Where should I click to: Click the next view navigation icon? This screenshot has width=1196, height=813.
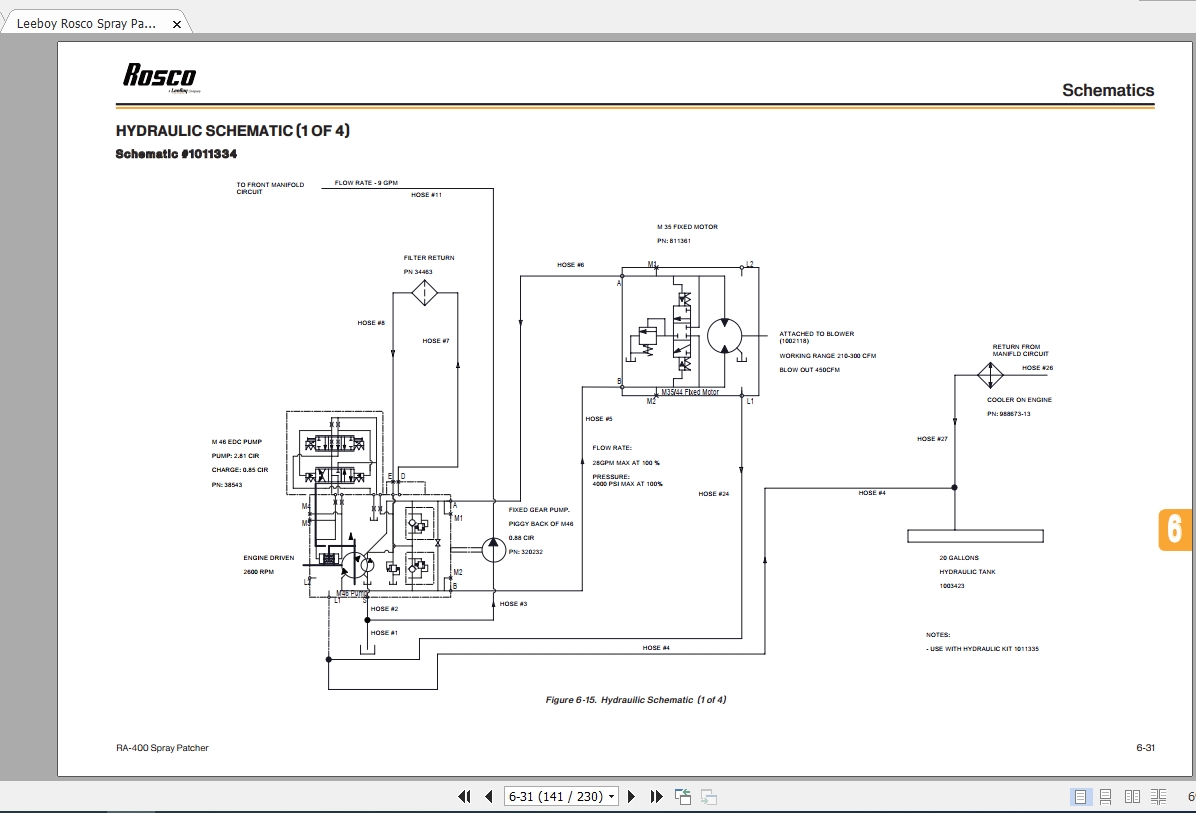click(x=709, y=796)
